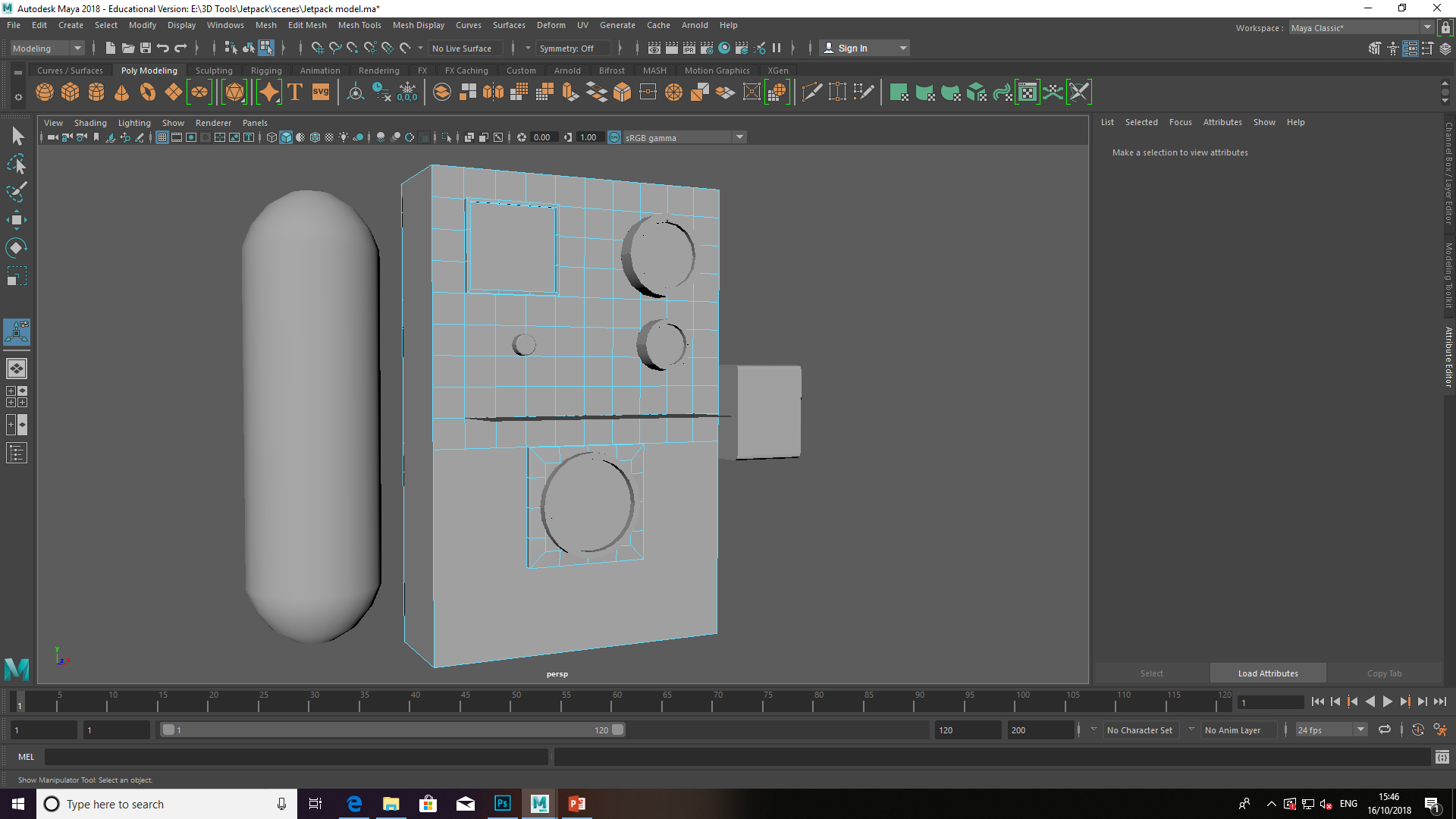Select the Rotate tool in the toolbox
Image resolution: width=1456 pixels, height=819 pixels.
coord(17,248)
